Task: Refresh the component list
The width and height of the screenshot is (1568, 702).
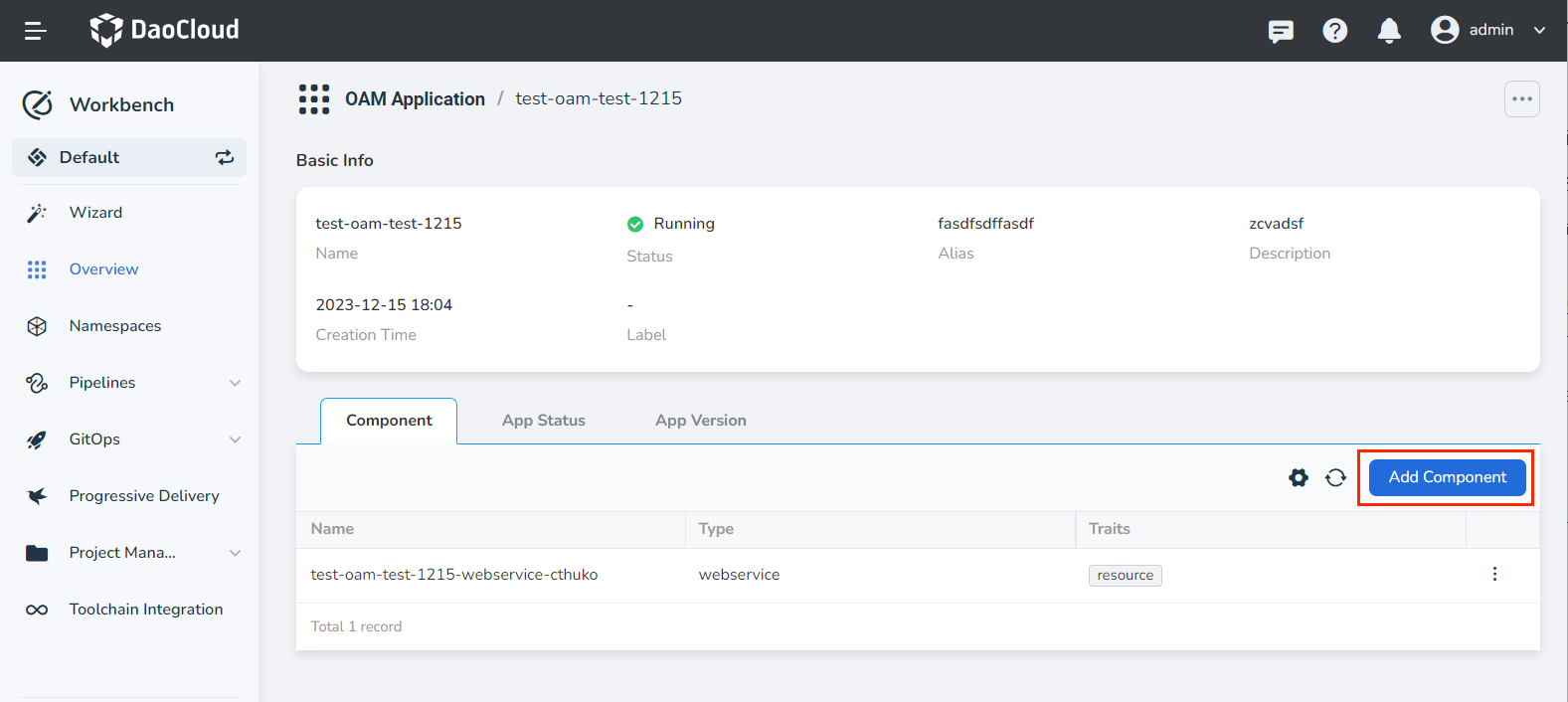Action: 1335,477
